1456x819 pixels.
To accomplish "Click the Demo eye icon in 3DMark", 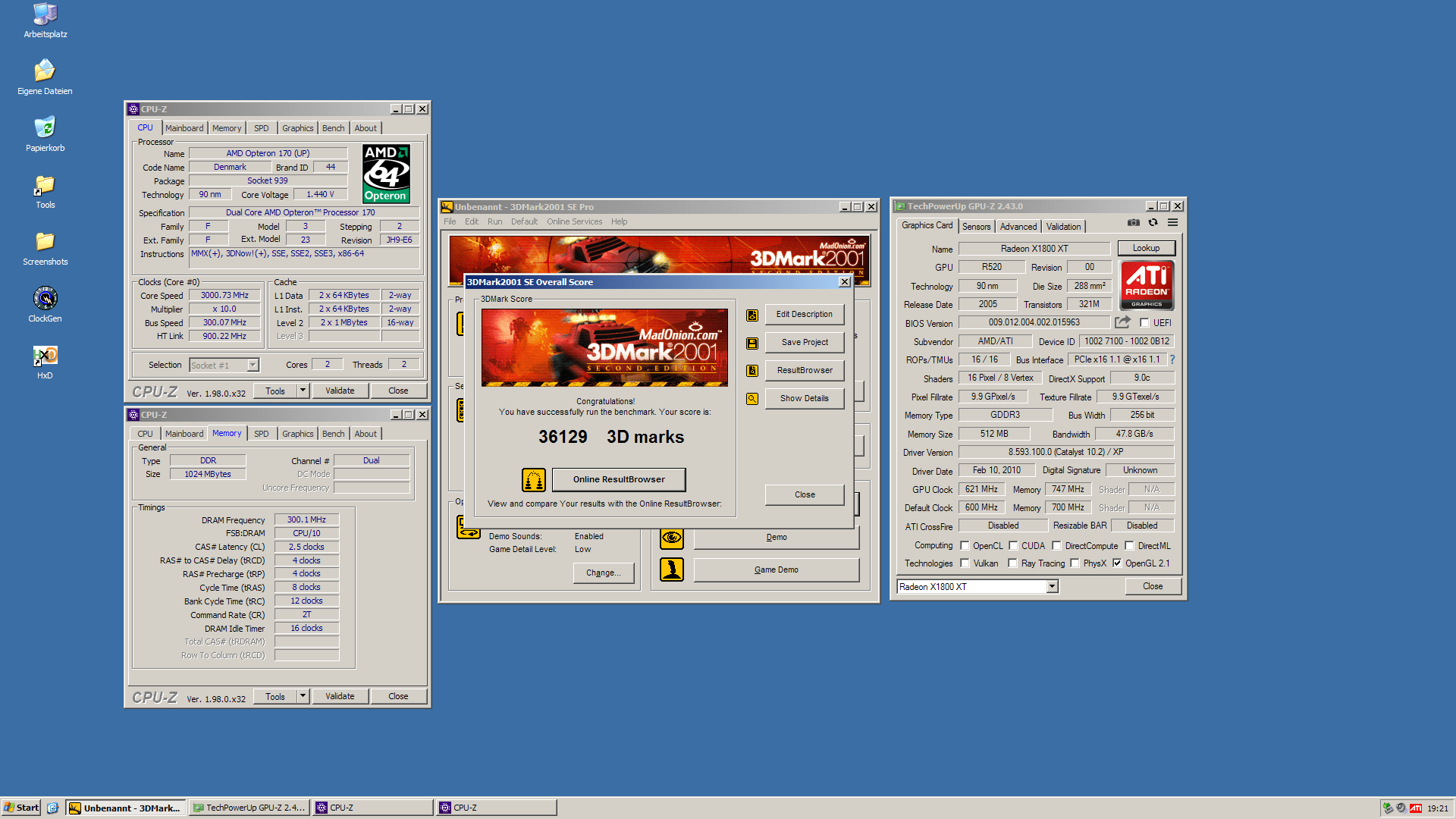I will [x=672, y=538].
